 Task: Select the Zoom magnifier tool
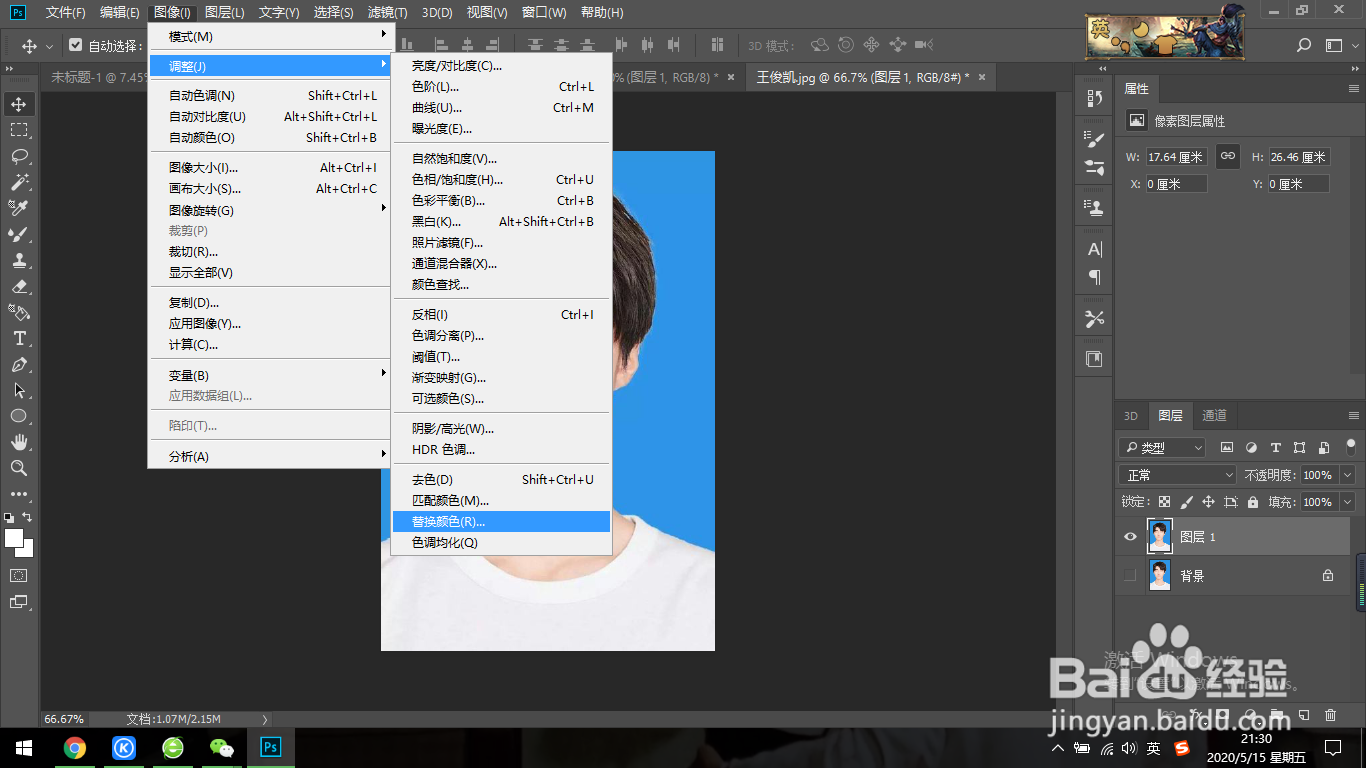click(19, 468)
